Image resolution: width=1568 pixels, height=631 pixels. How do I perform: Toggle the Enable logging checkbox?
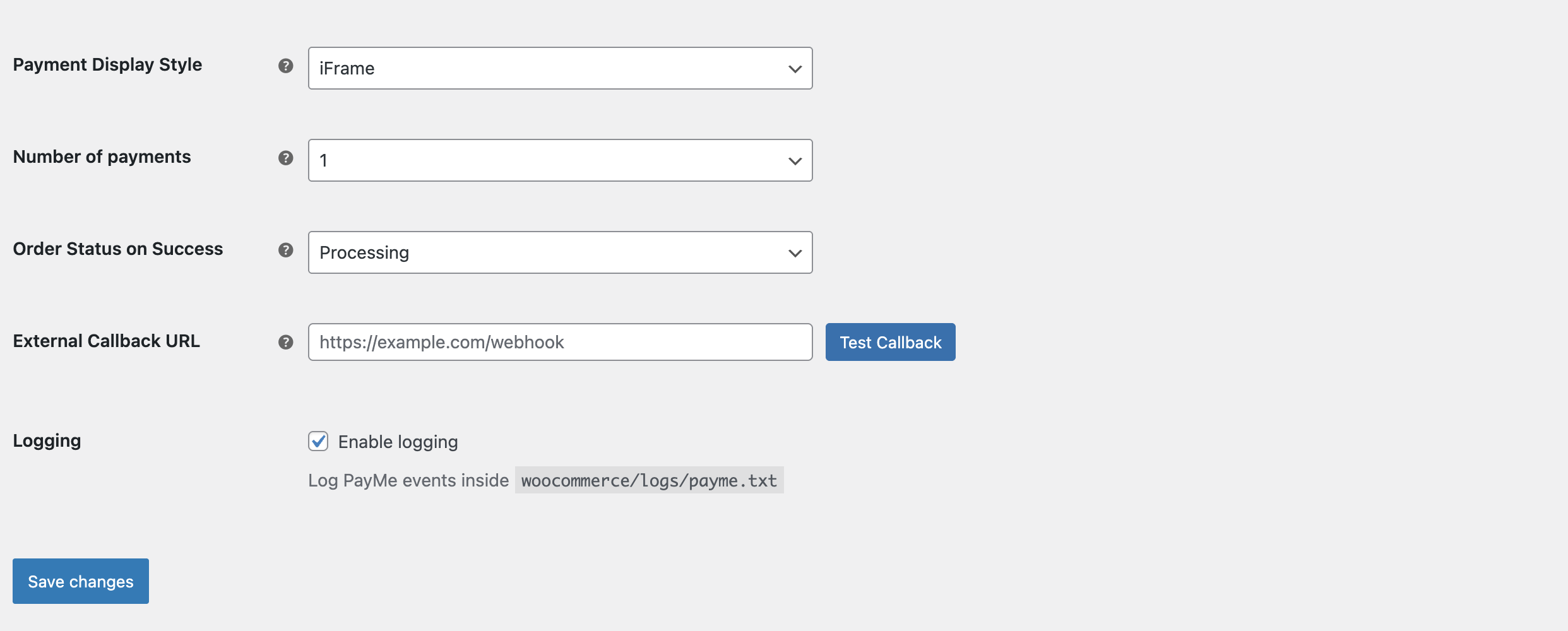[318, 441]
